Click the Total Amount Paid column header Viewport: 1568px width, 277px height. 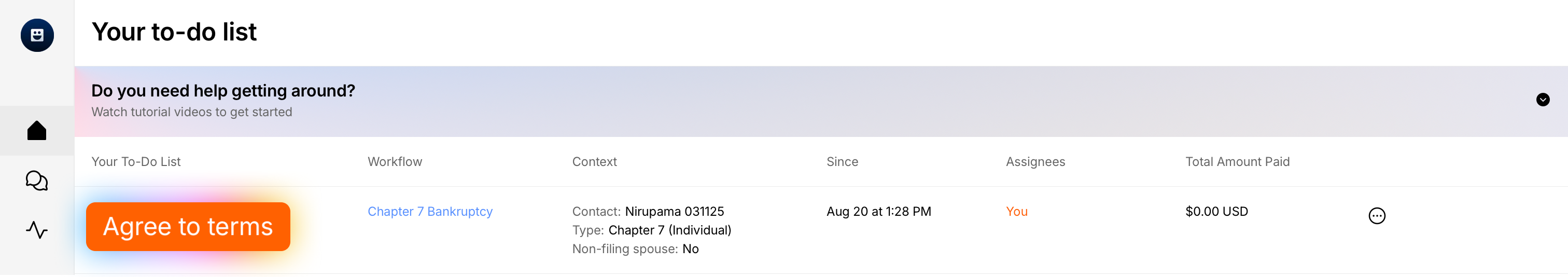point(1237,162)
